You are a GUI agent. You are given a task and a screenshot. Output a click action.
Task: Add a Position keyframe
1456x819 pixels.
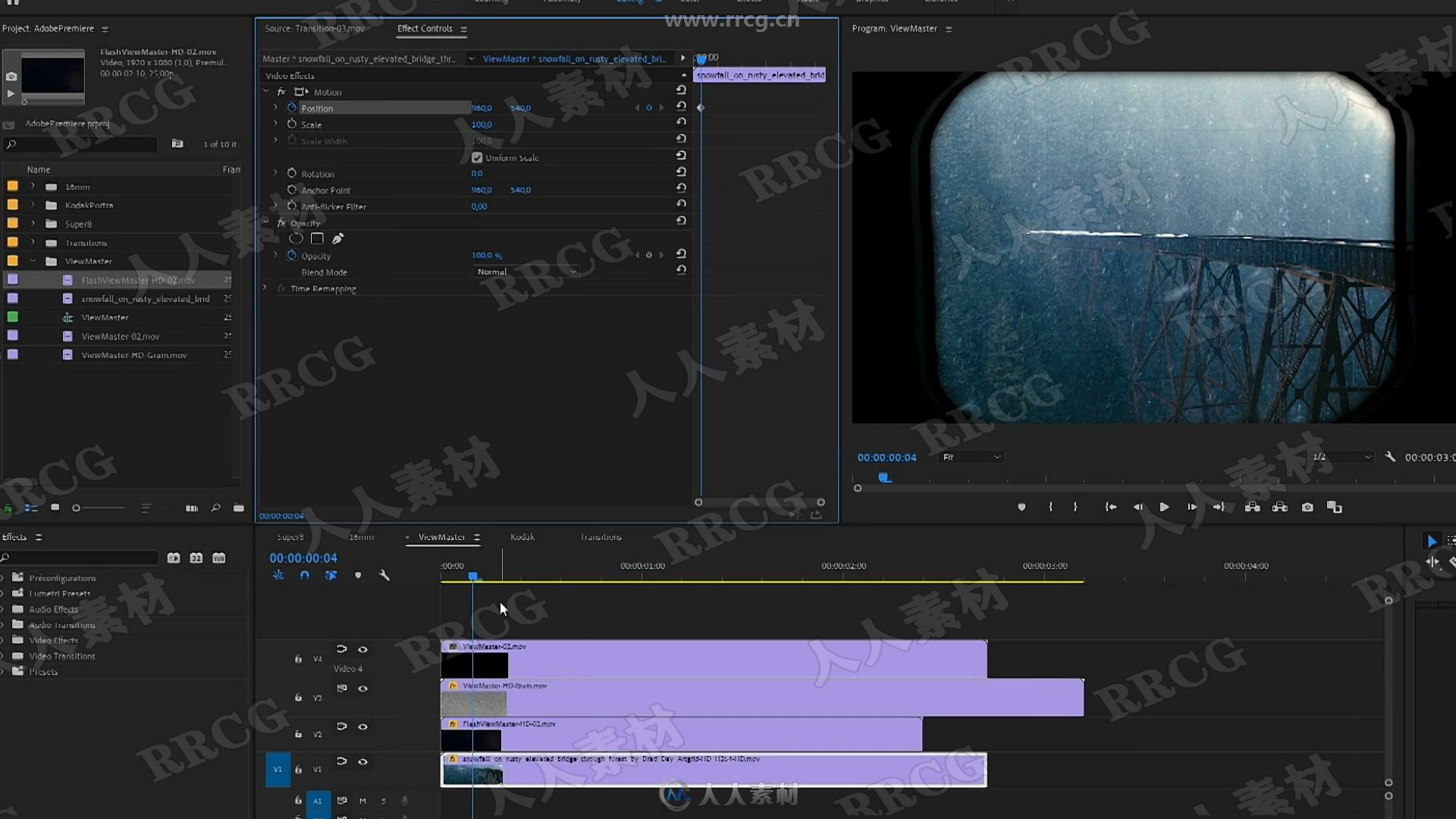648,108
